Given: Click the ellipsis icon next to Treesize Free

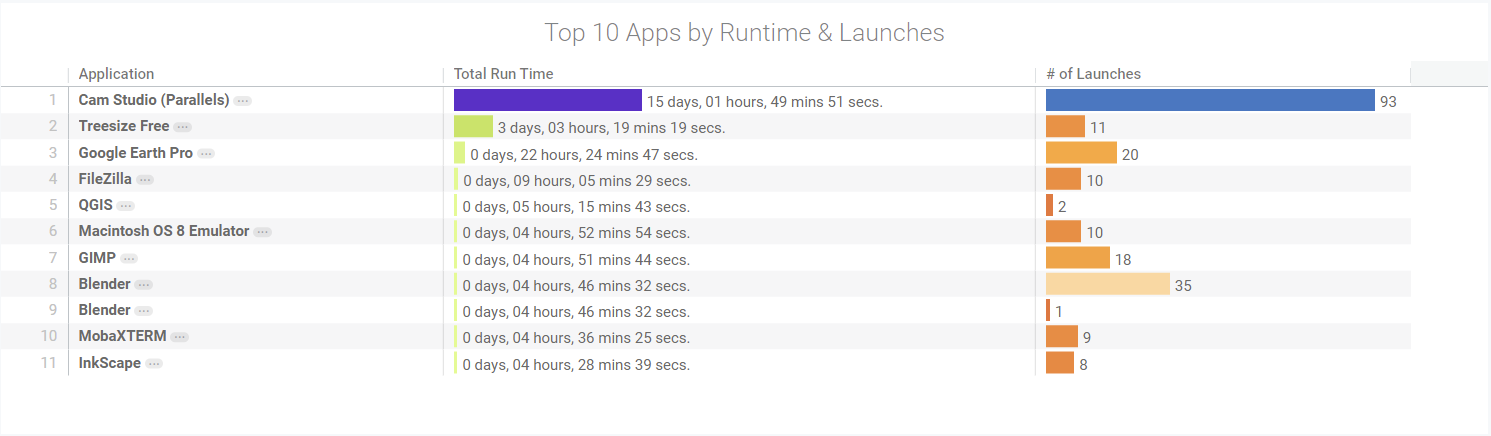Looking at the screenshot, I should coord(182,127).
